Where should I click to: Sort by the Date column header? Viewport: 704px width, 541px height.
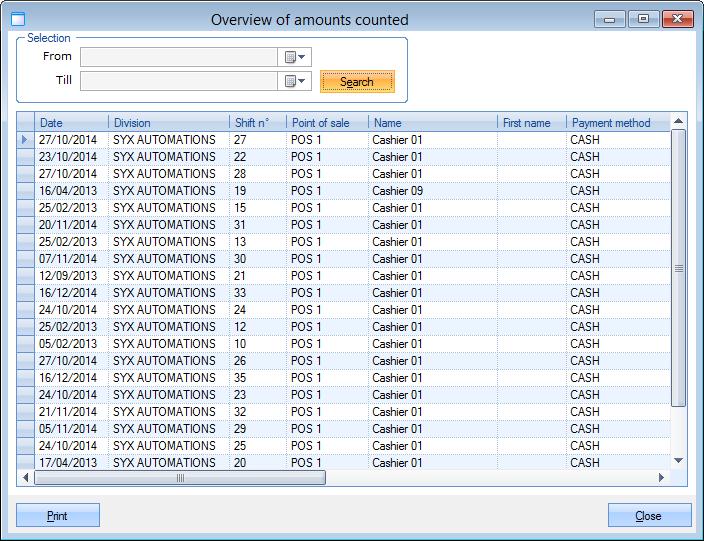tap(71, 123)
